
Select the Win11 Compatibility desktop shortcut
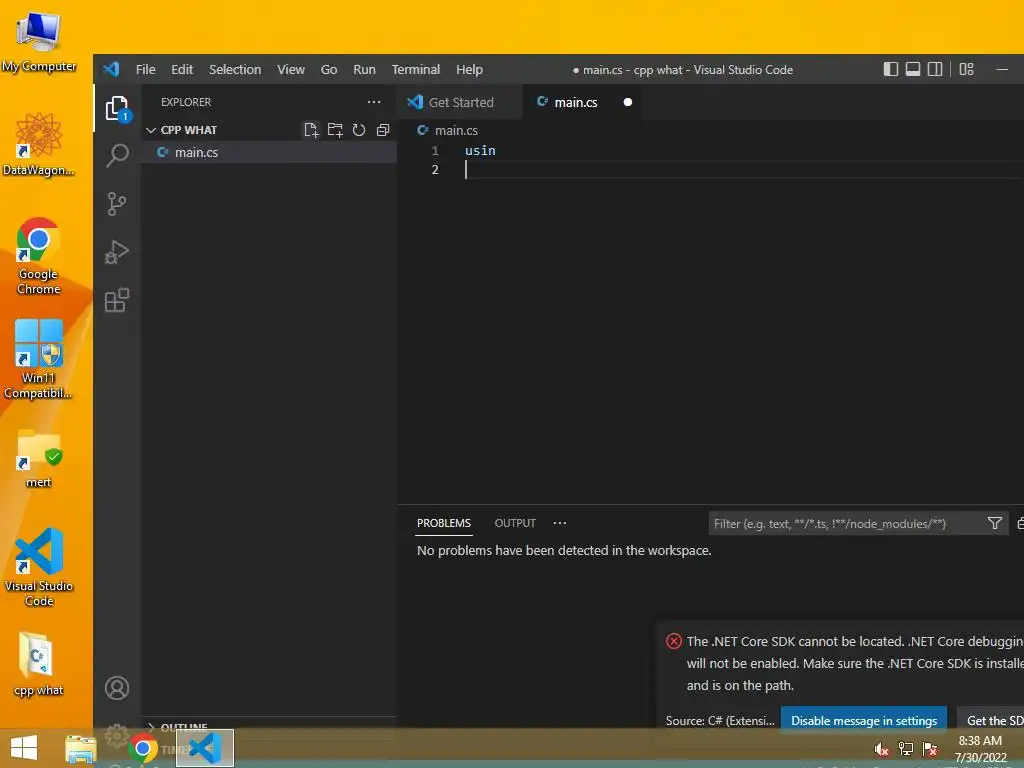click(39, 359)
